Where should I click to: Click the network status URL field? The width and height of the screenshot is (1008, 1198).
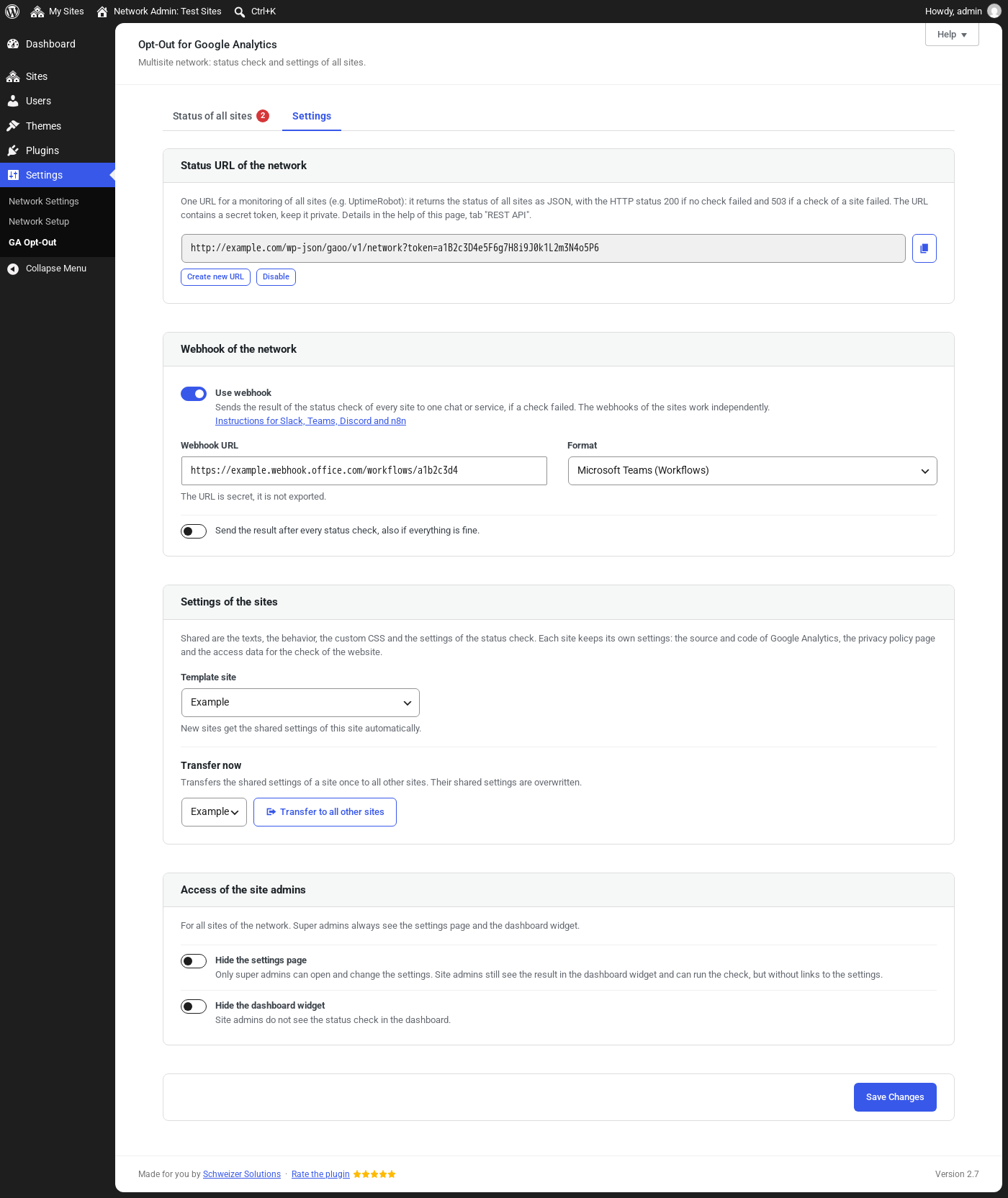coord(544,248)
